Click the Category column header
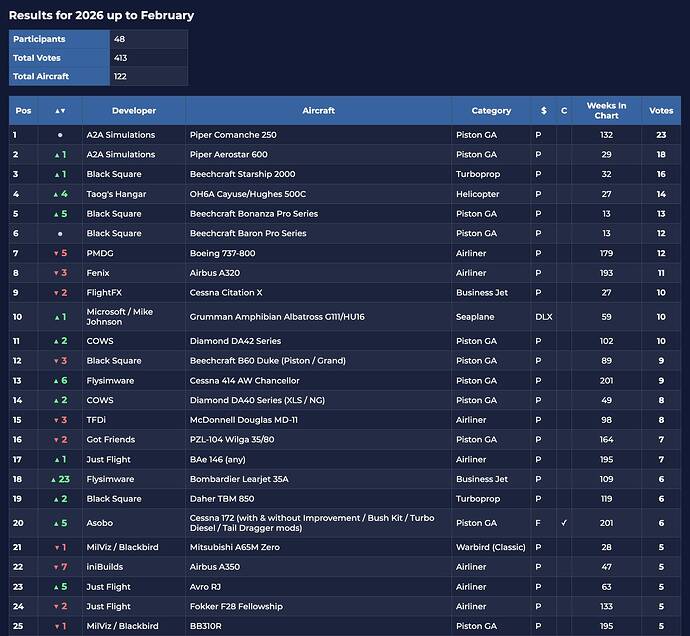The height and width of the screenshot is (636, 690). tap(491, 111)
